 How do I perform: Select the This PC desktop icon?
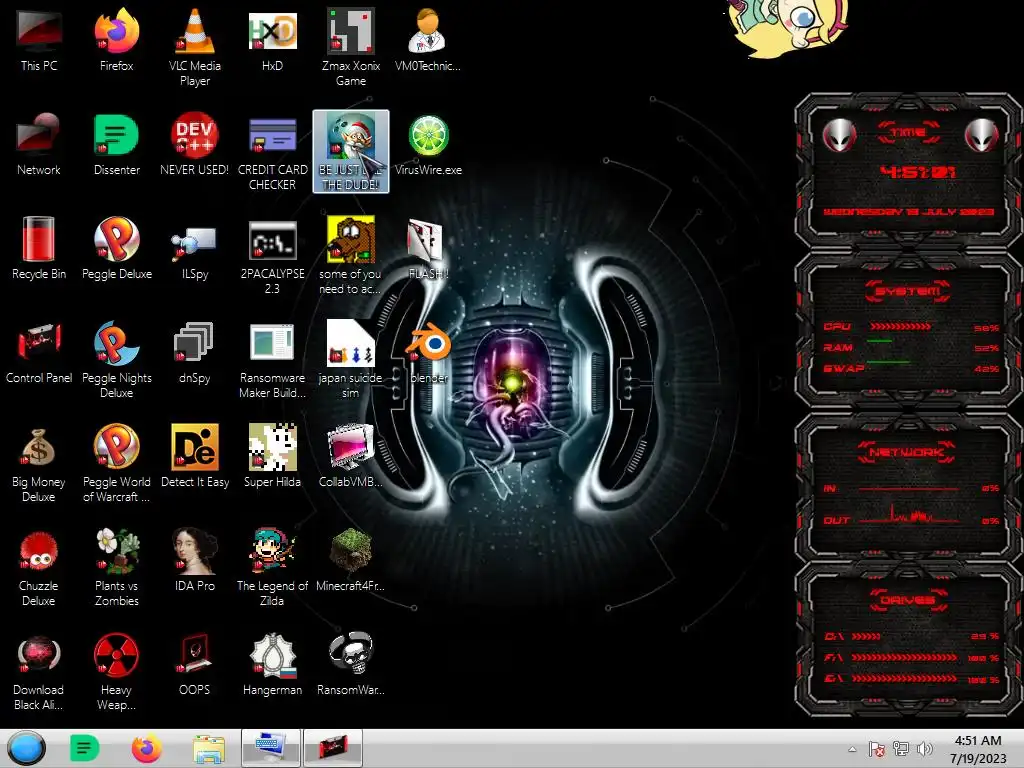pos(39,39)
